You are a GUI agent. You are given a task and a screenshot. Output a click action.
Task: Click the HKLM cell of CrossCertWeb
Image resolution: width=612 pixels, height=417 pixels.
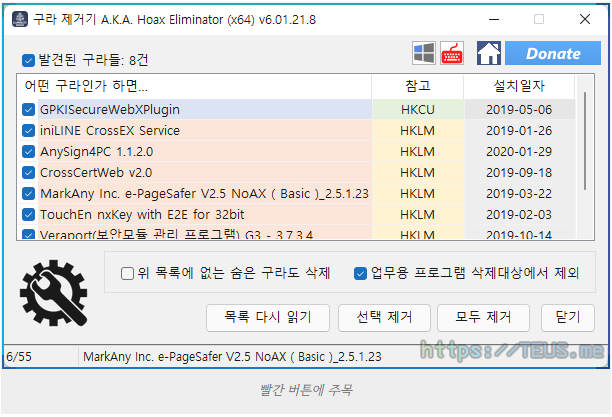coord(418,173)
